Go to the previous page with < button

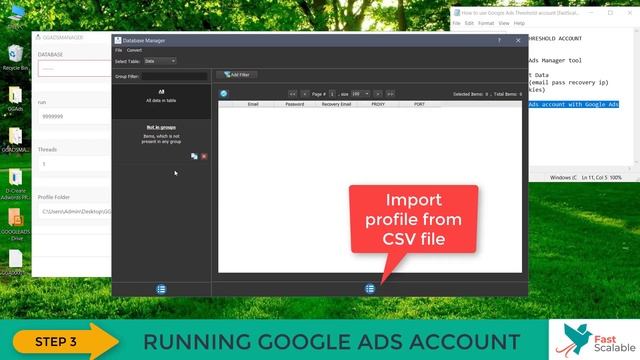click(x=304, y=94)
